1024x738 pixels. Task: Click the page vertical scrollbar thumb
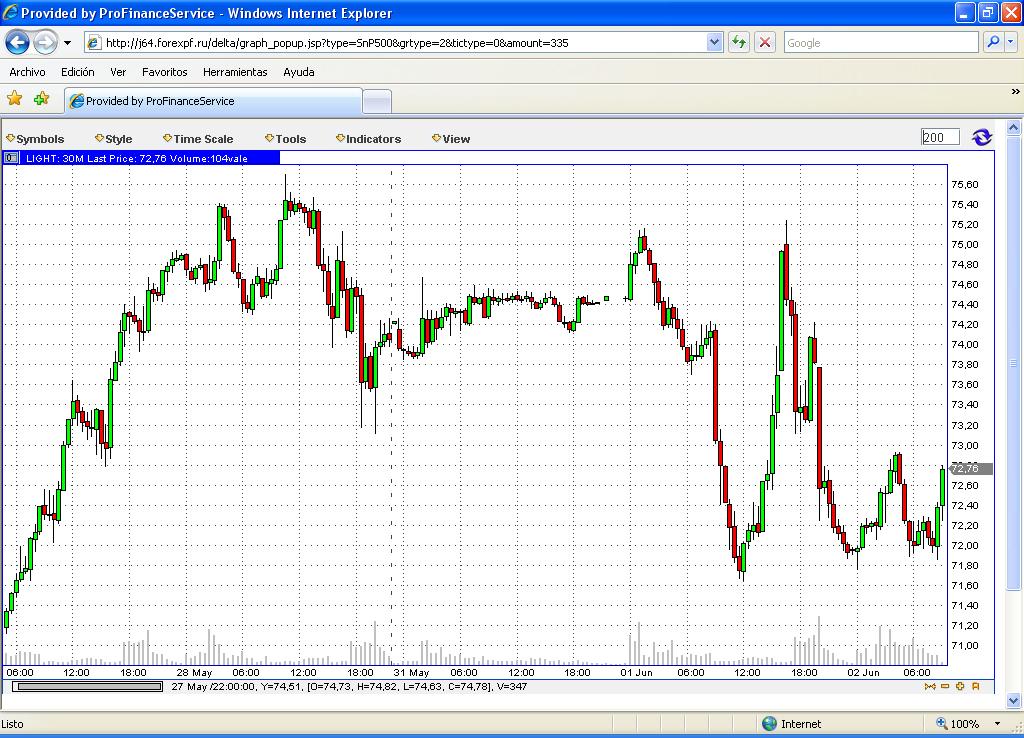coord(1013,364)
